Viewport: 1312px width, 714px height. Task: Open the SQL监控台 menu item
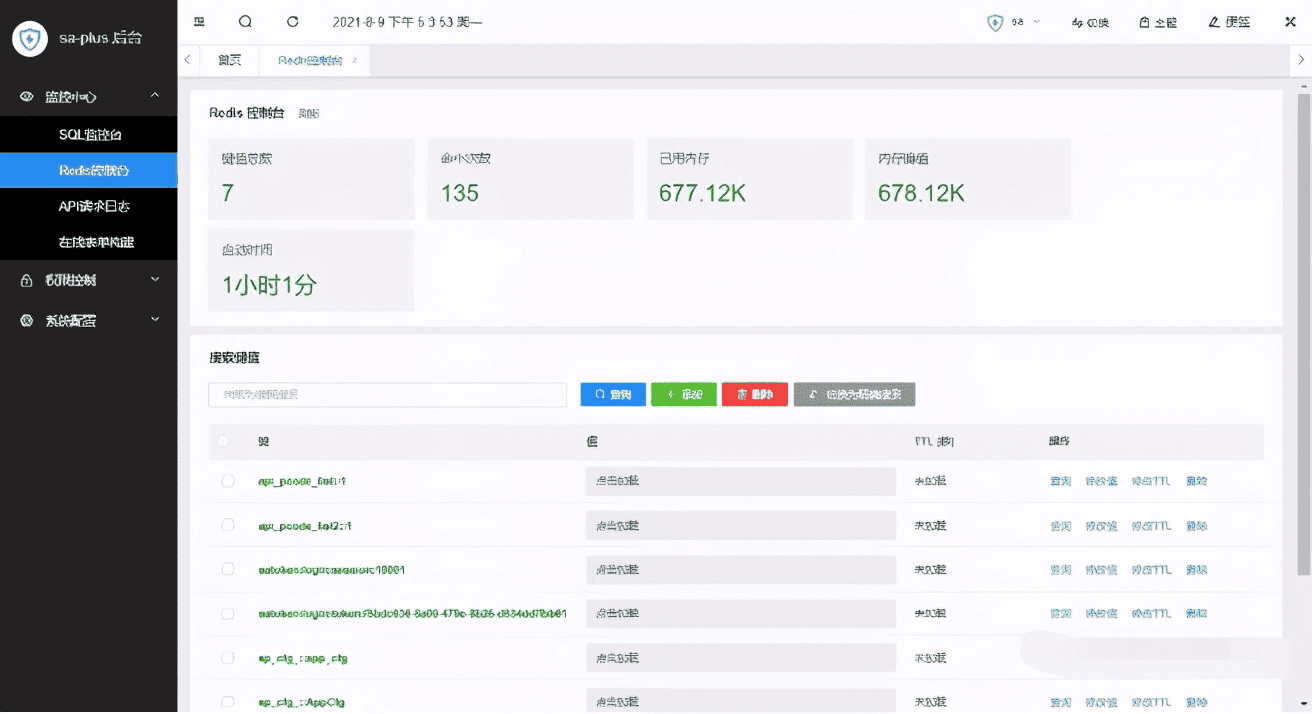[x=89, y=134]
